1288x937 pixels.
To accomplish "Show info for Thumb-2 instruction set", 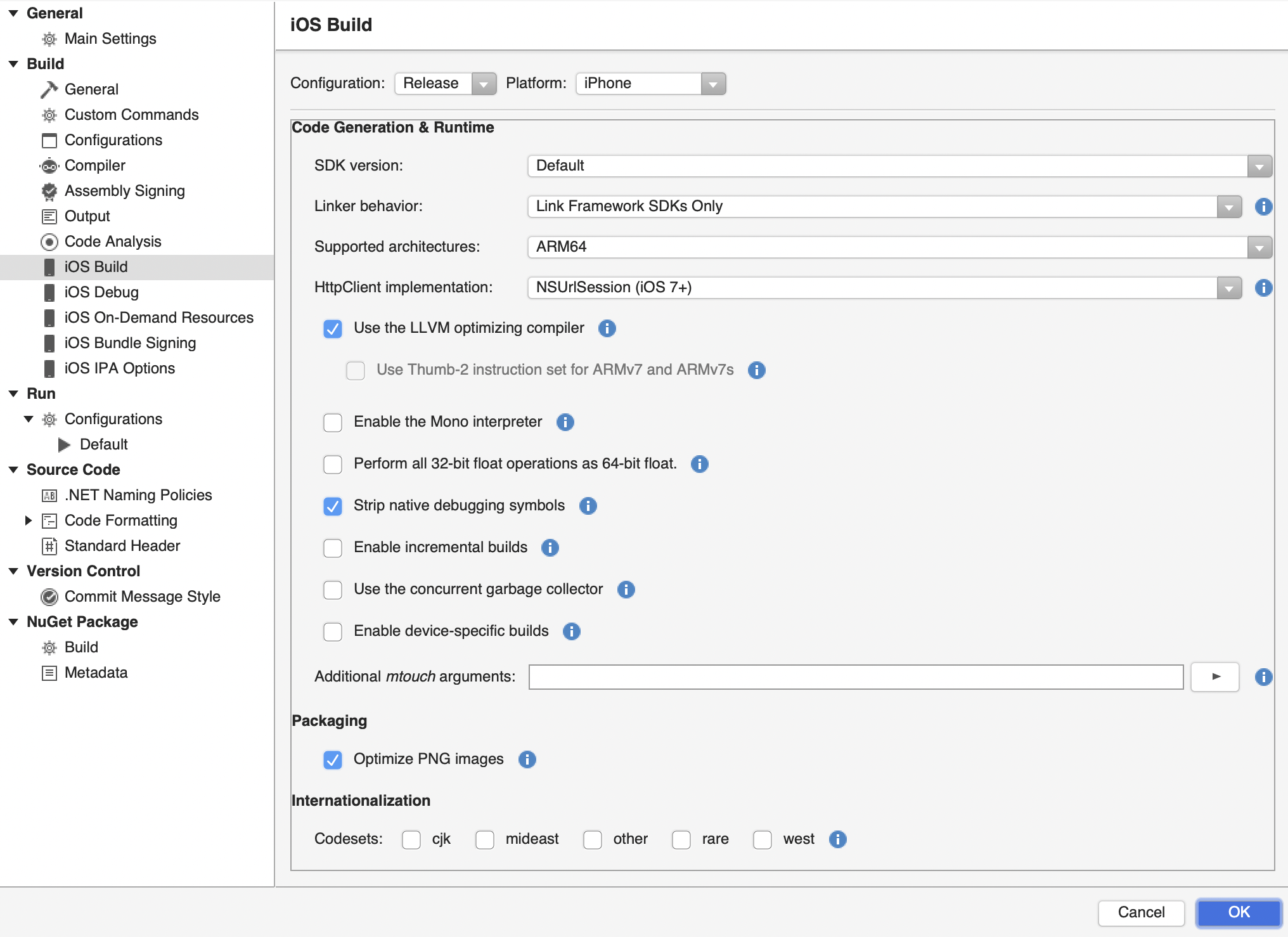I will [756, 370].
